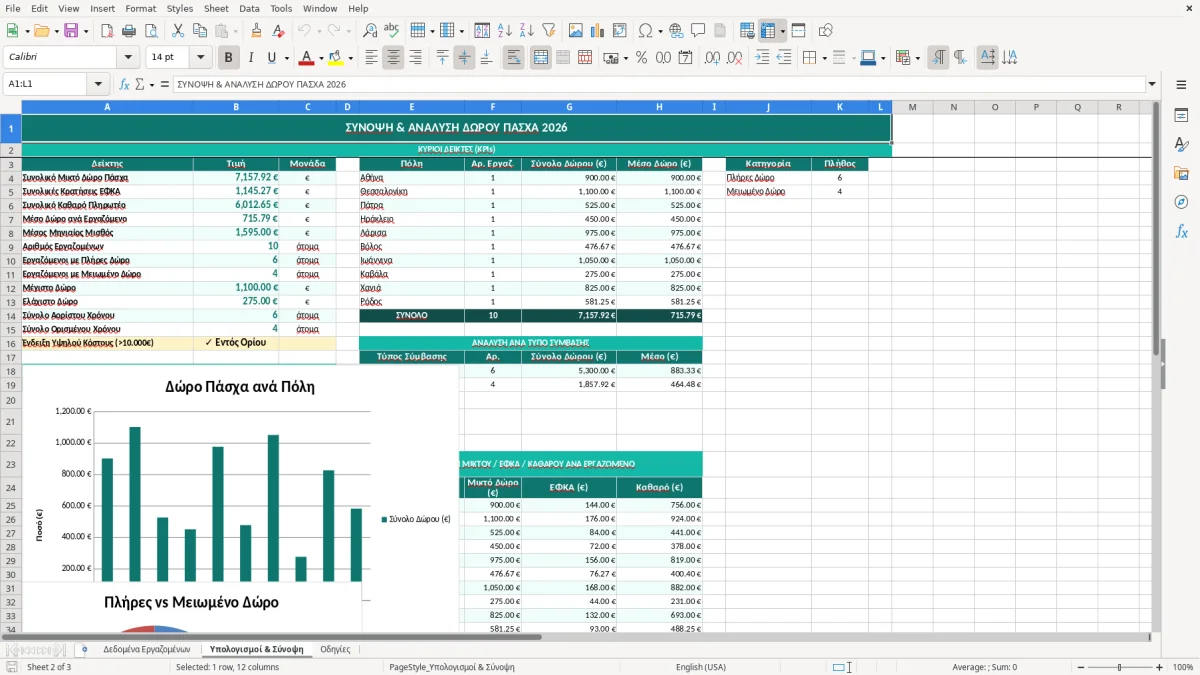
Task: Click Format as Percent icon
Action: pos(641,58)
